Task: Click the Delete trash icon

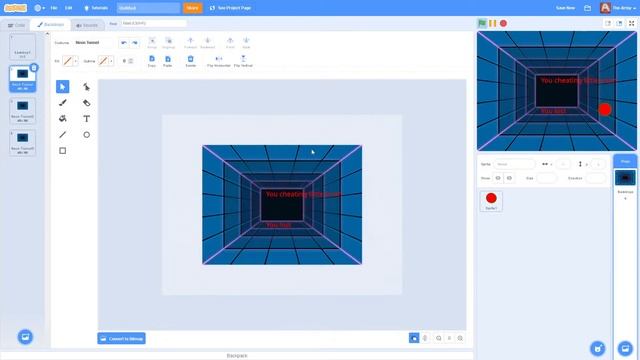Action: [191, 61]
